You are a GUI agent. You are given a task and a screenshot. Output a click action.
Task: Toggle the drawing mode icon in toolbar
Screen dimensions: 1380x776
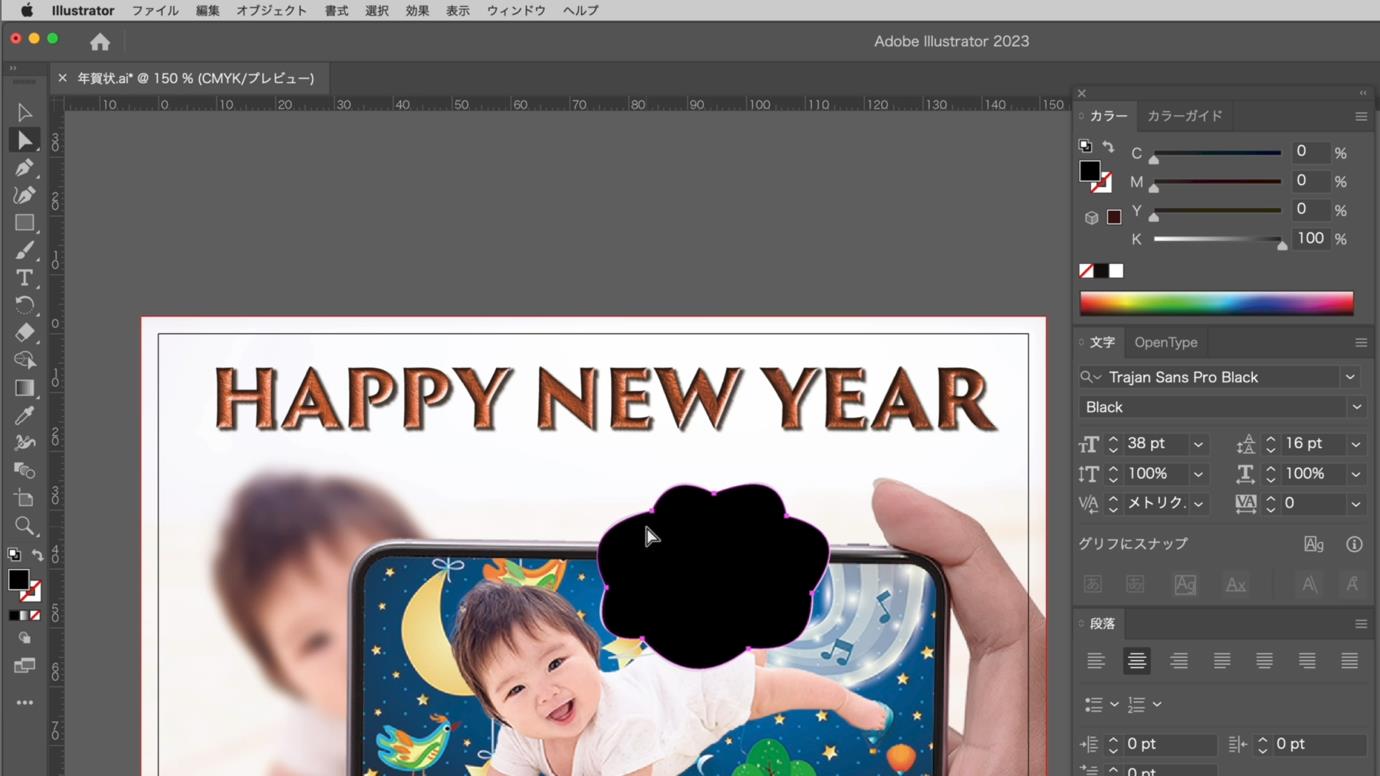[x=24, y=638]
